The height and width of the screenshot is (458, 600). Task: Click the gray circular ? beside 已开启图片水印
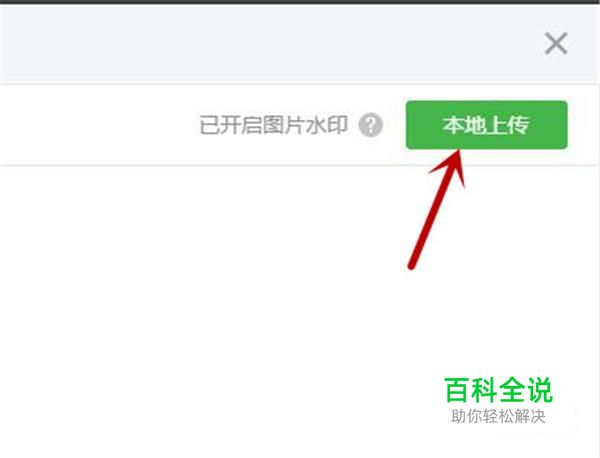370,125
